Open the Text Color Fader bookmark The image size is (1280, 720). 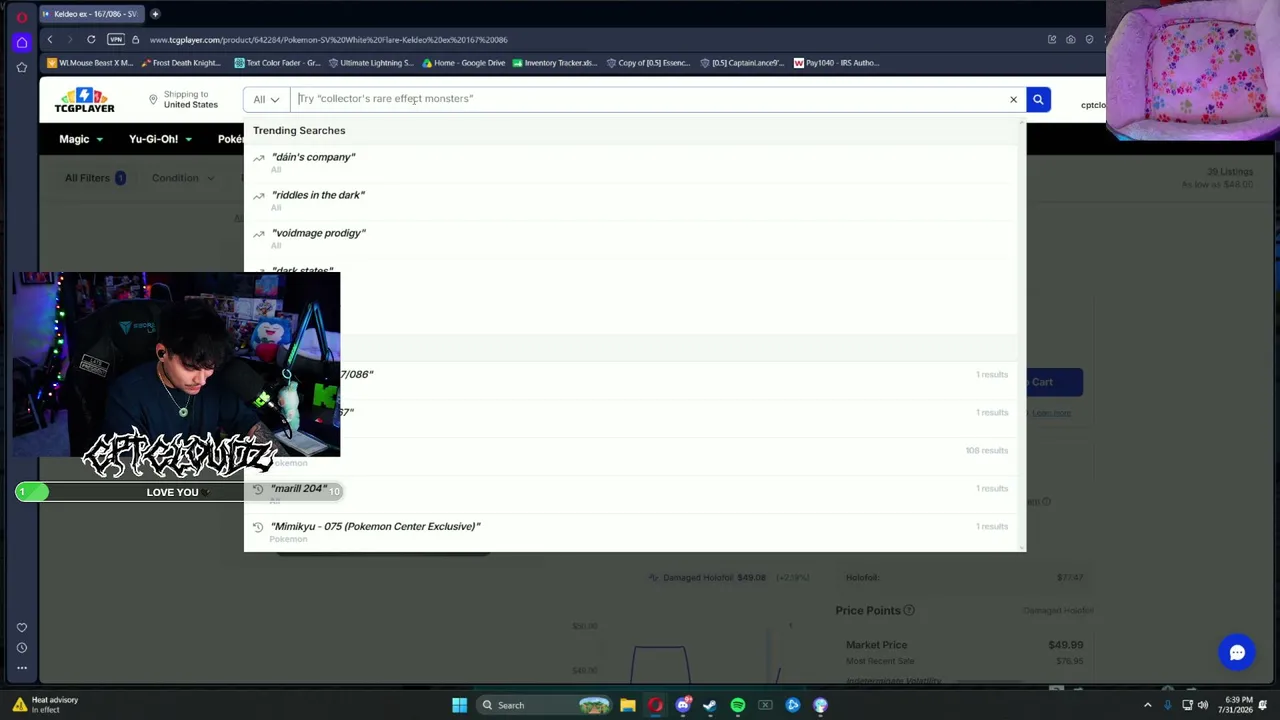pos(277,63)
